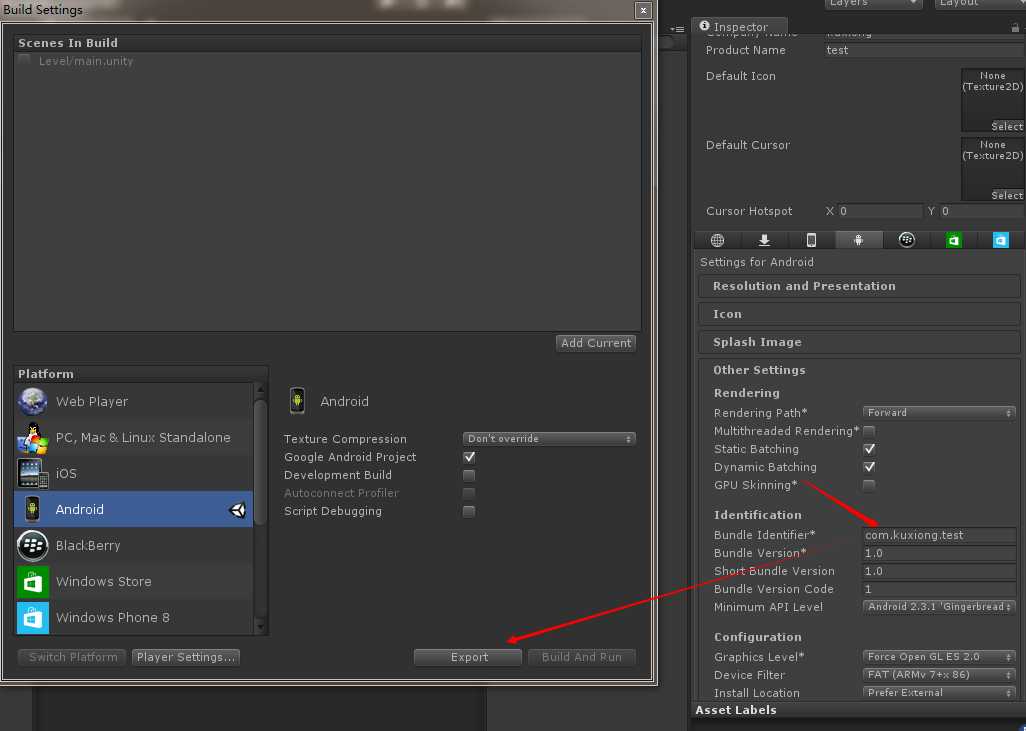Open Android settings tab in Inspector

click(858, 240)
